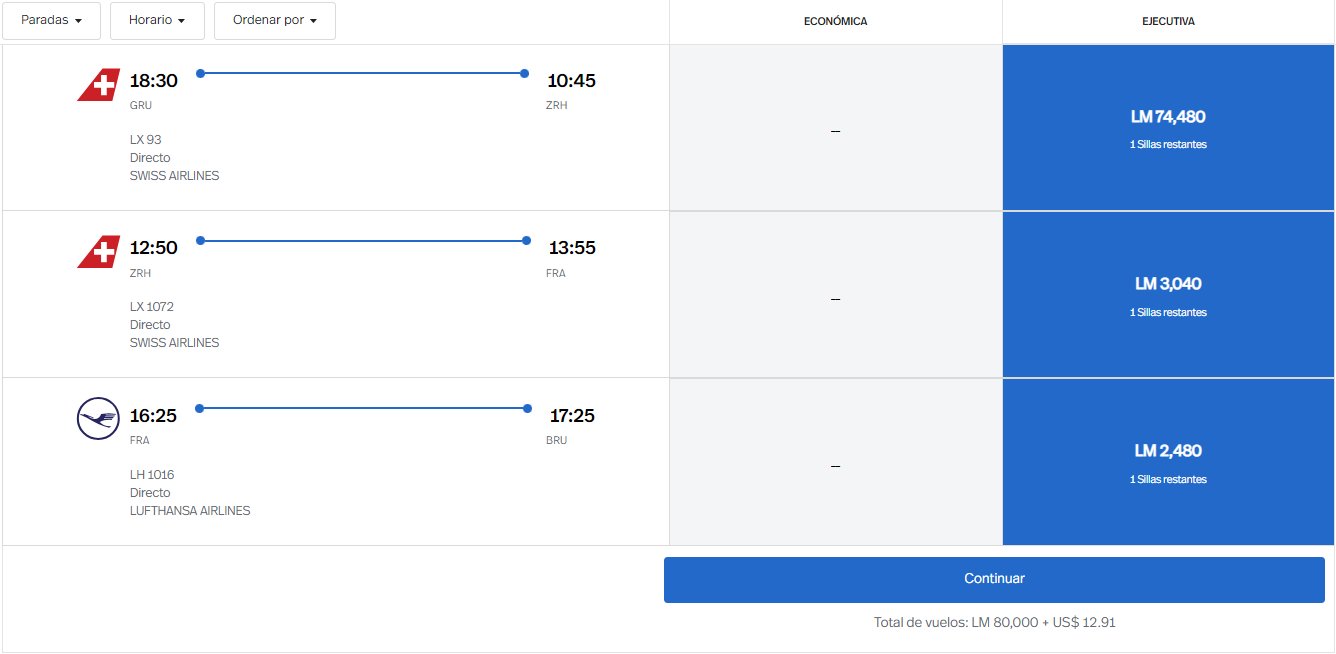Viewport: 1336px width, 654px height.
Task: Select the Ejecutiva column header
Action: (x=1168, y=22)
